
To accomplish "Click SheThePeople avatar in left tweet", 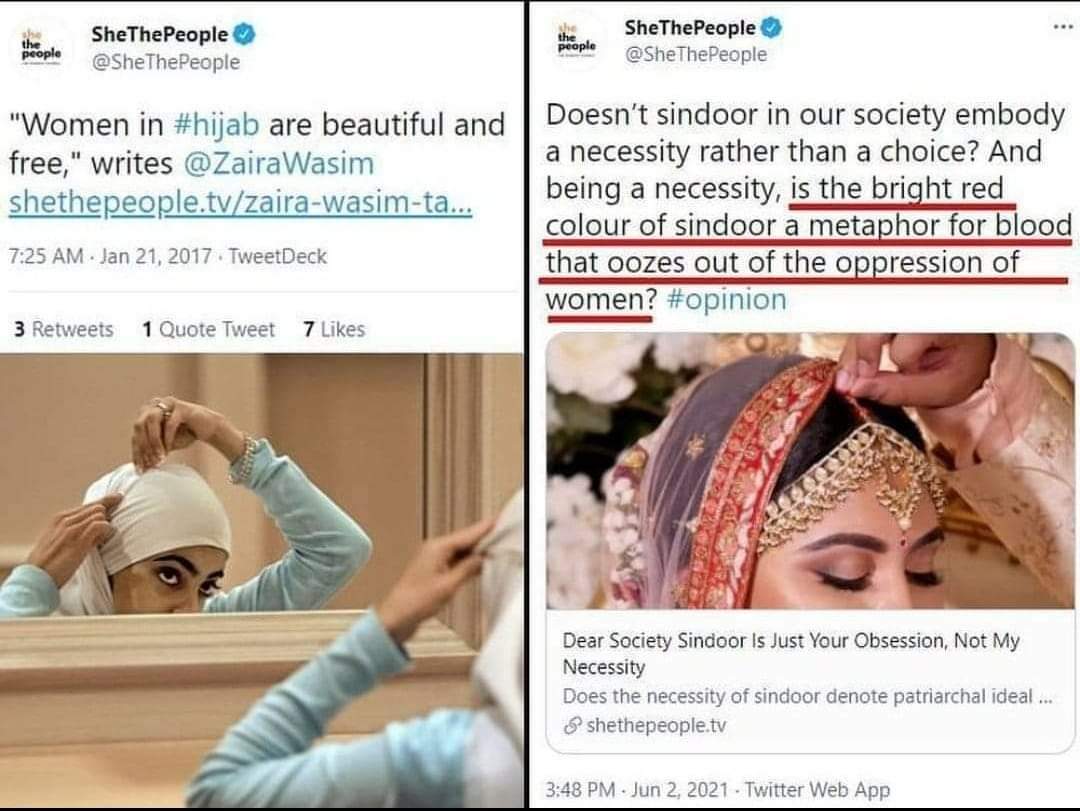I will [41, 47].
